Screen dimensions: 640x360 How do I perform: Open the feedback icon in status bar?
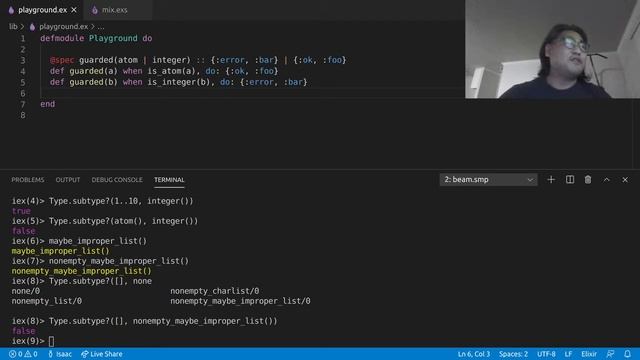(x=610, y=354)
